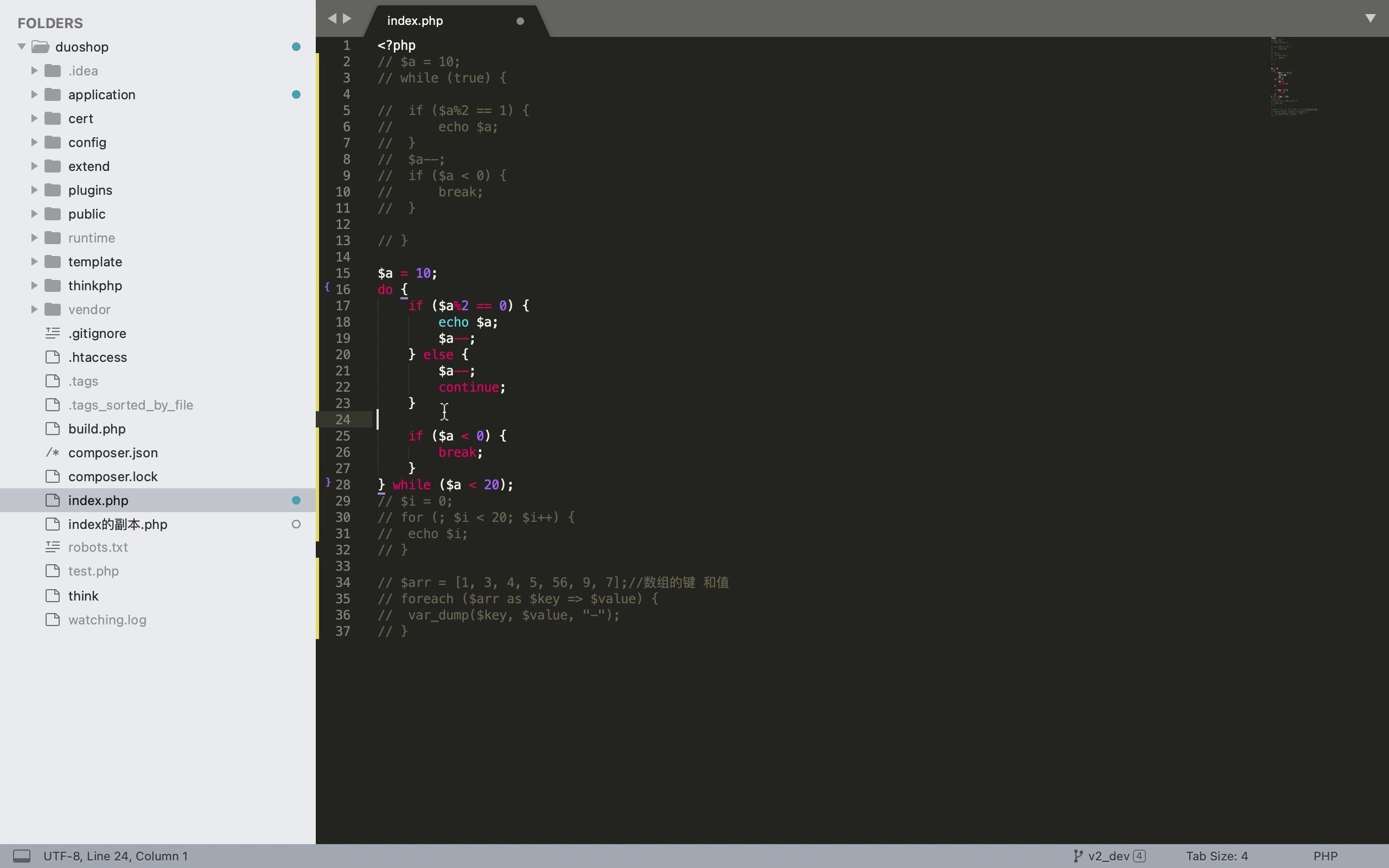Click the minimap code preview
The width and height of the screenshot is (1389, 868).
(1294, 78)
